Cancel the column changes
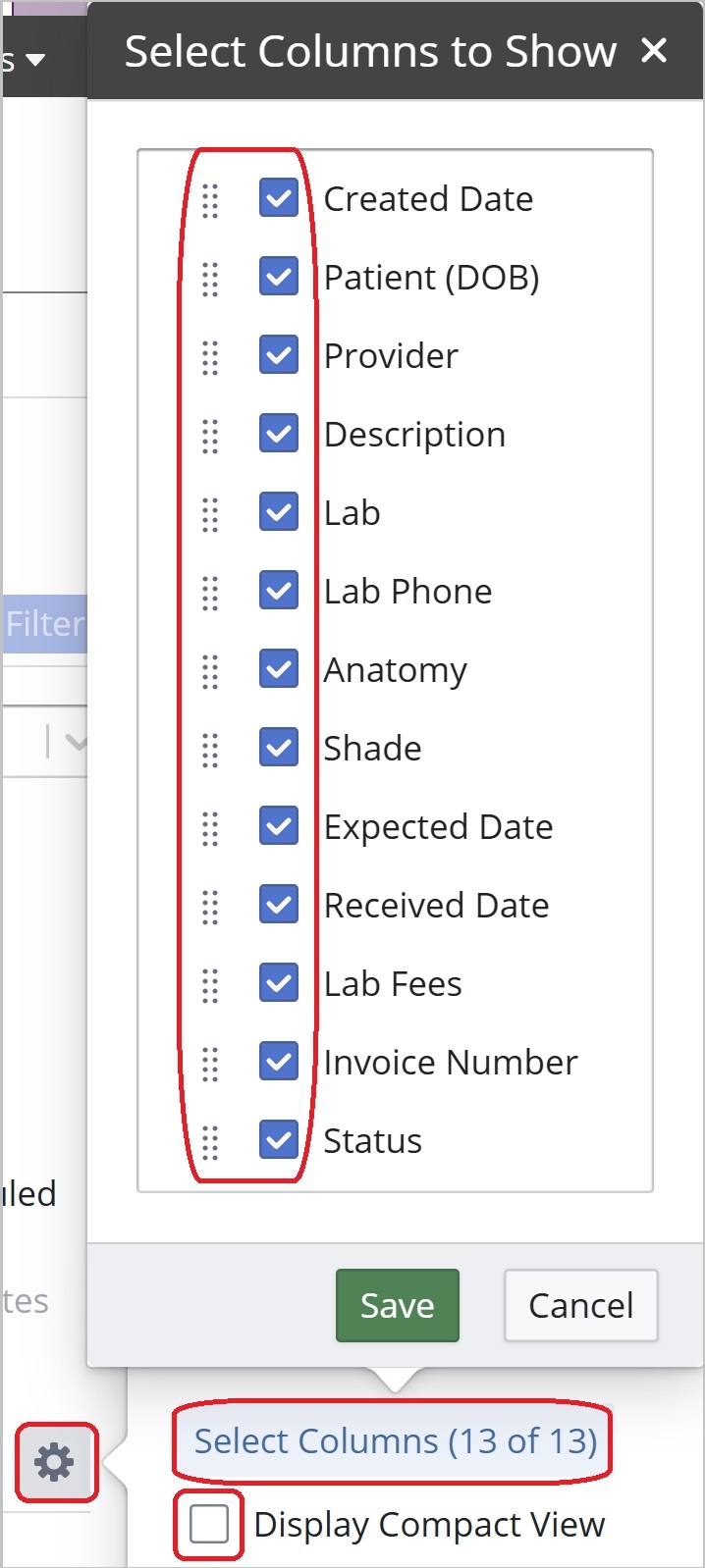The image size is (705, 1568). point(580,1305)
